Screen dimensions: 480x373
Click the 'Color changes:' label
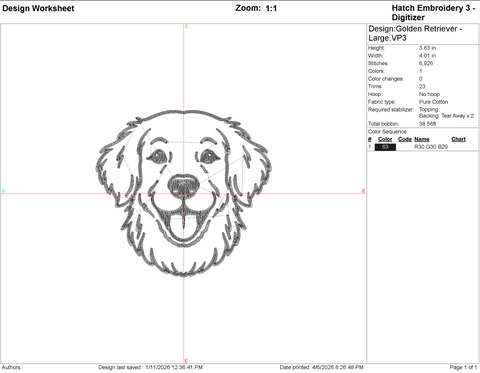[386, 79]
